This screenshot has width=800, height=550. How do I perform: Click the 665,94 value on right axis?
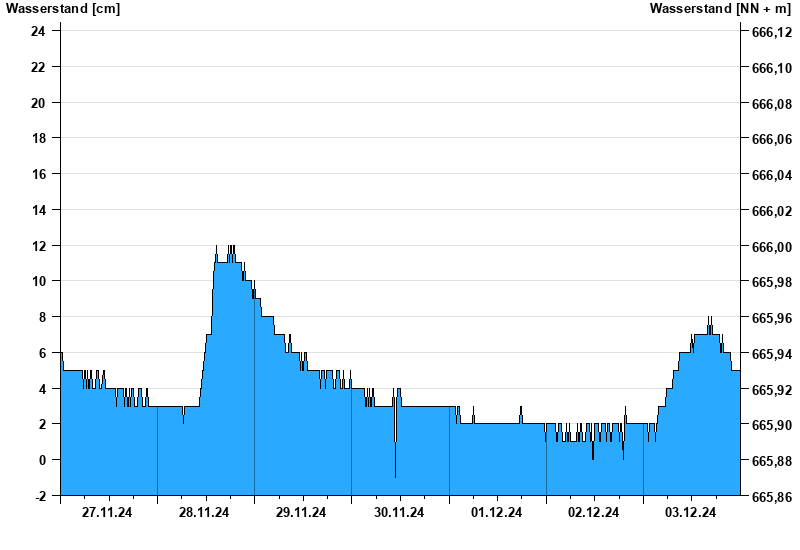pyautogui.click(x=772, y=354)
